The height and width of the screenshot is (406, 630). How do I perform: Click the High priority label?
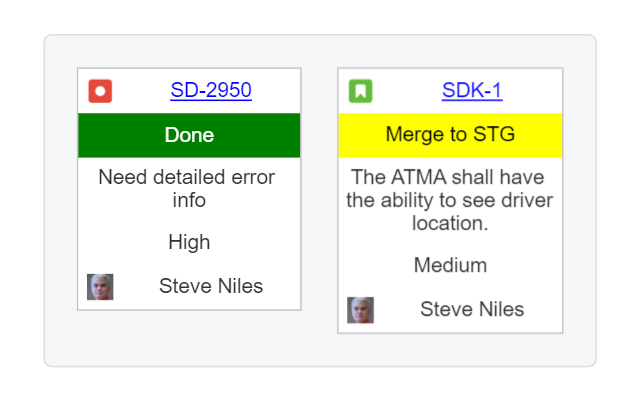point(189,242)
